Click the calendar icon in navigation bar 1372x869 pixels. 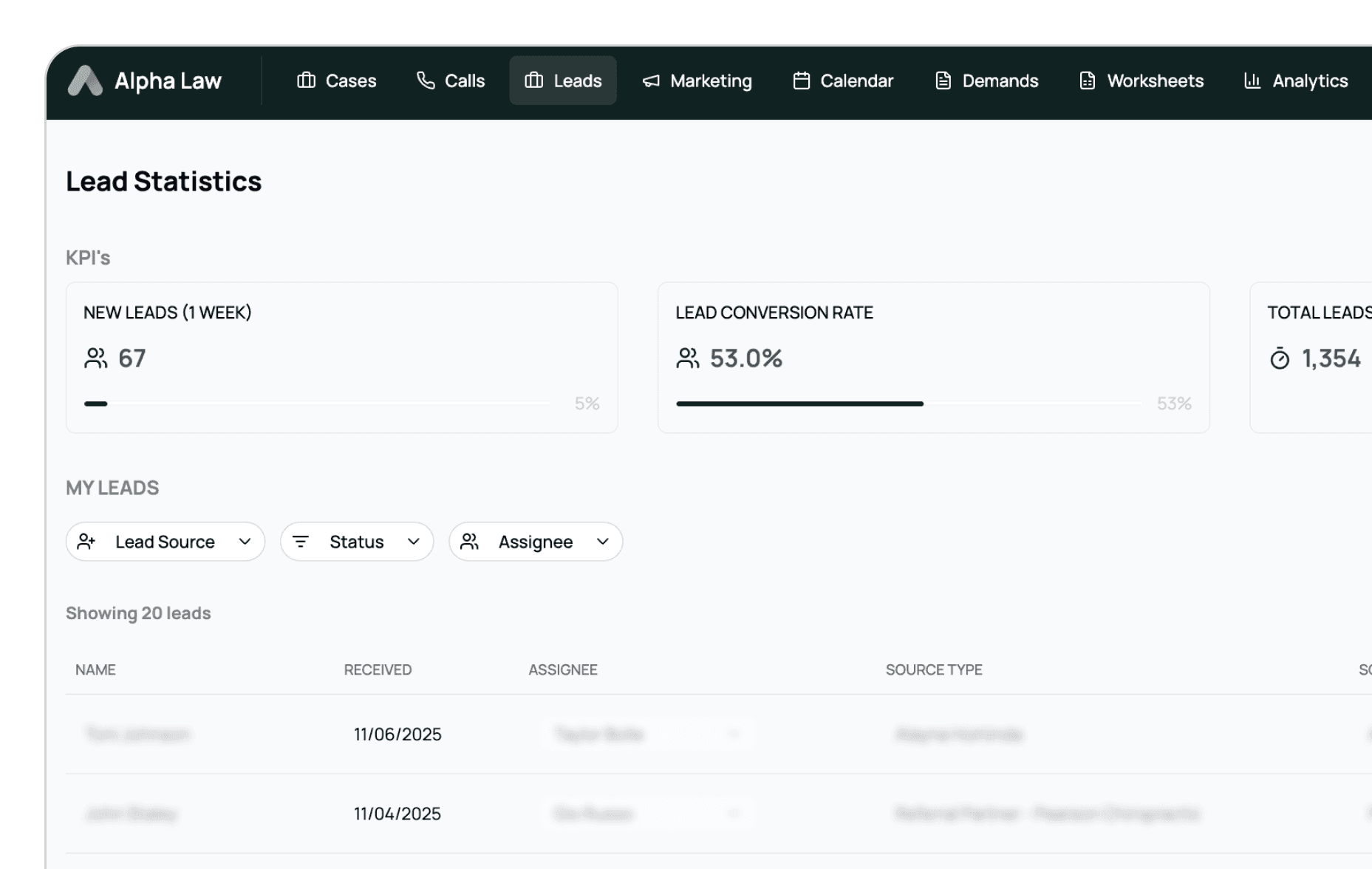[802, 81]
